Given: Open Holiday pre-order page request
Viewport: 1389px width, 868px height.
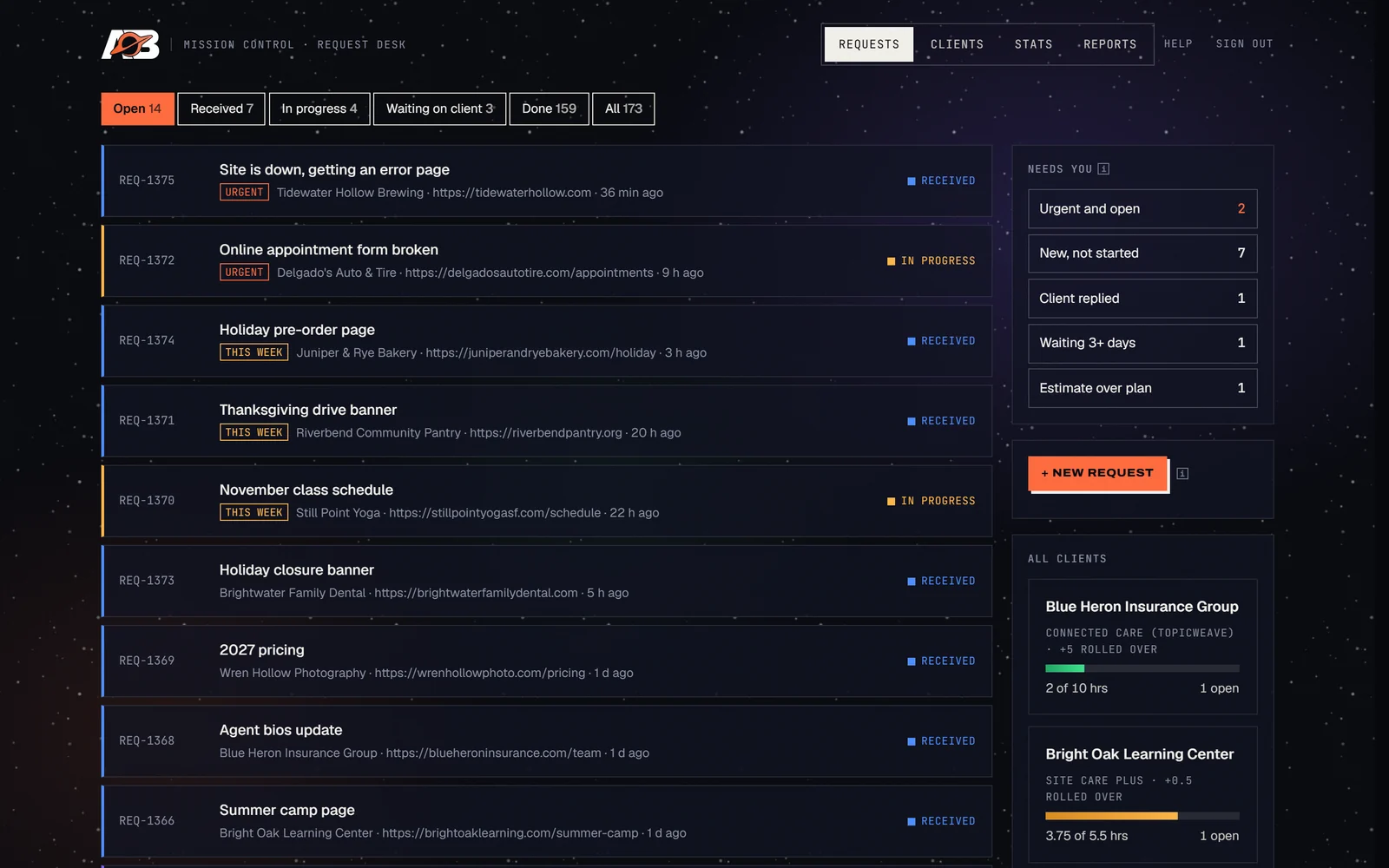Looking at the screenshot, I should pos(547,341).
